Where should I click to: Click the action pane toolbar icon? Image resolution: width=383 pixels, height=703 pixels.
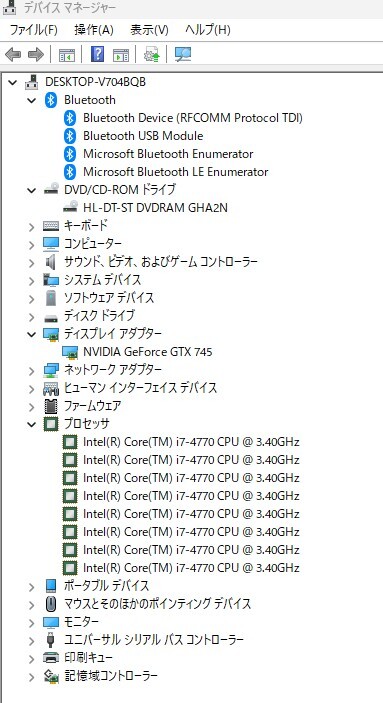[121, 55]
